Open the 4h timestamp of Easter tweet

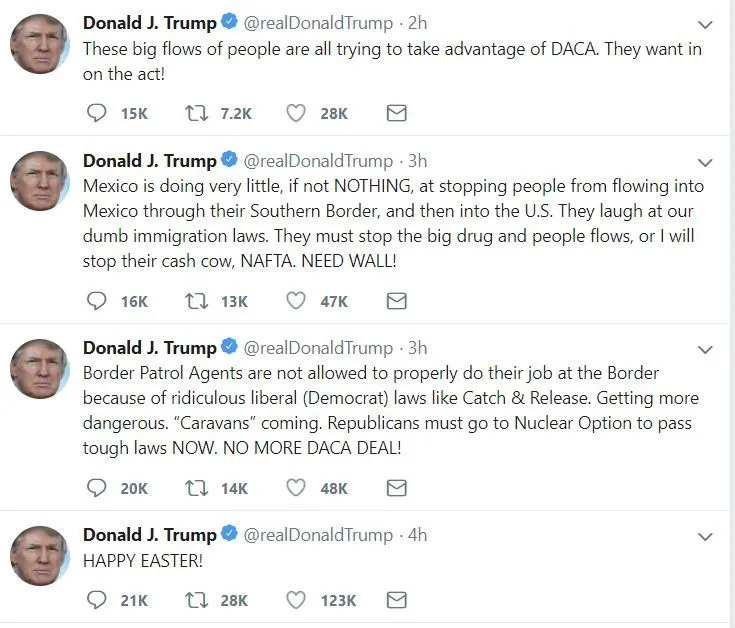[417, 535]
